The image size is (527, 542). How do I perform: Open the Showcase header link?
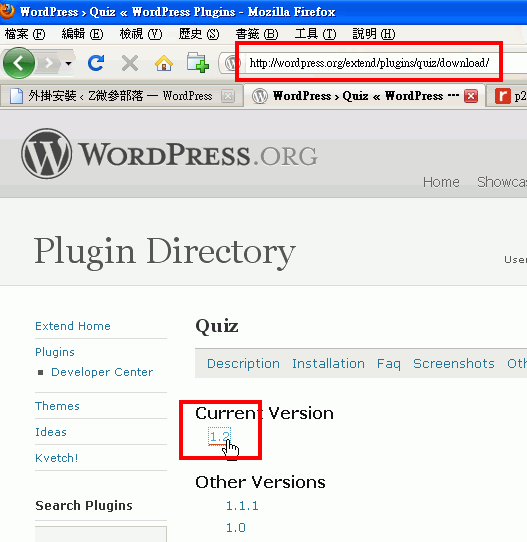(x=502, y=182)
